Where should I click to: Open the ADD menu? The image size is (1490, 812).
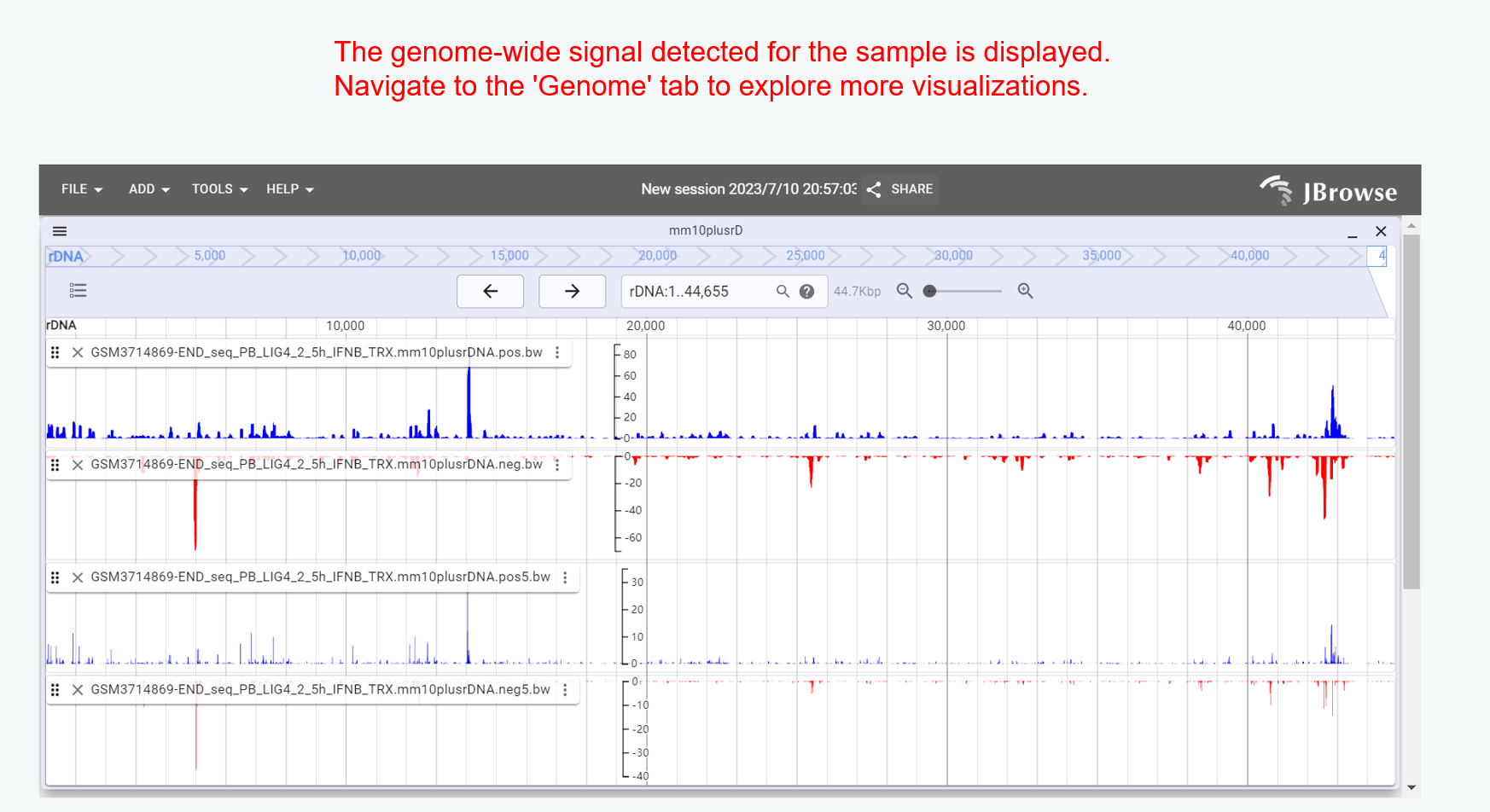coord(148,189)
